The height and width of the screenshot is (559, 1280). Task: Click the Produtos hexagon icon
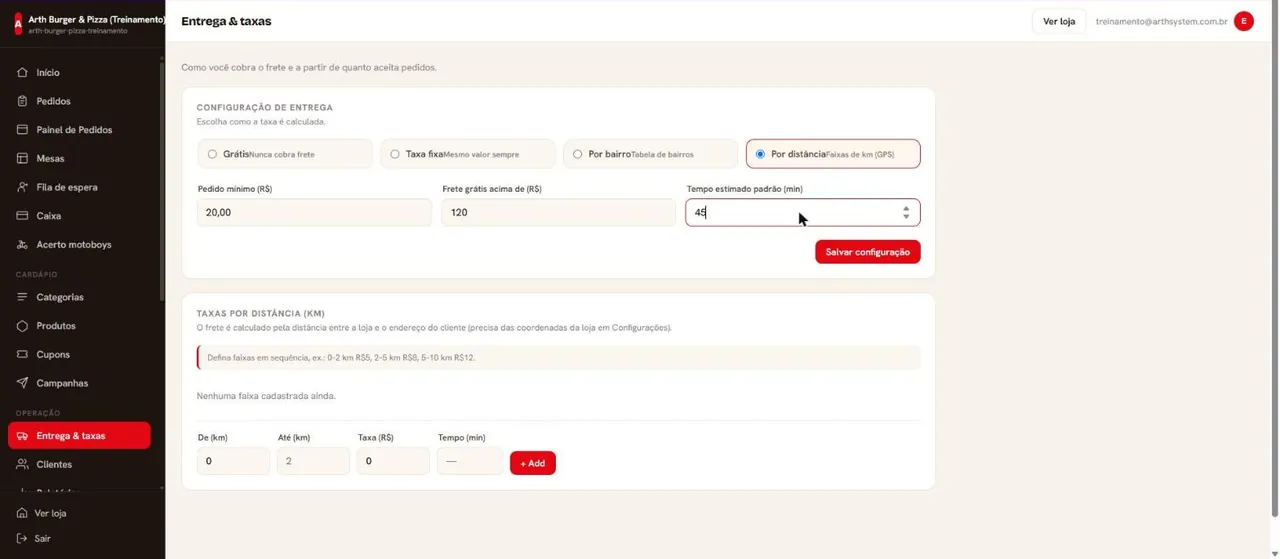(x=22, y=326)
